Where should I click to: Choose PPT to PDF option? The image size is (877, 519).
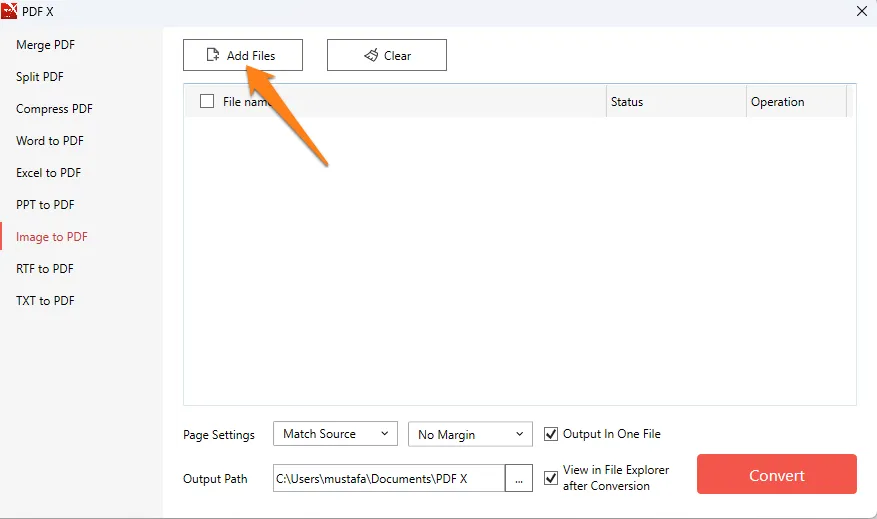pos(45,205)
